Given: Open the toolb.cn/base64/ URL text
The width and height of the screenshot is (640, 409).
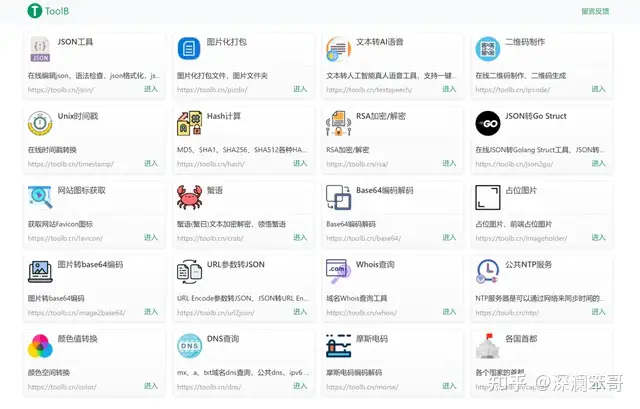Looking at the screenshot, I should (364, 238).
